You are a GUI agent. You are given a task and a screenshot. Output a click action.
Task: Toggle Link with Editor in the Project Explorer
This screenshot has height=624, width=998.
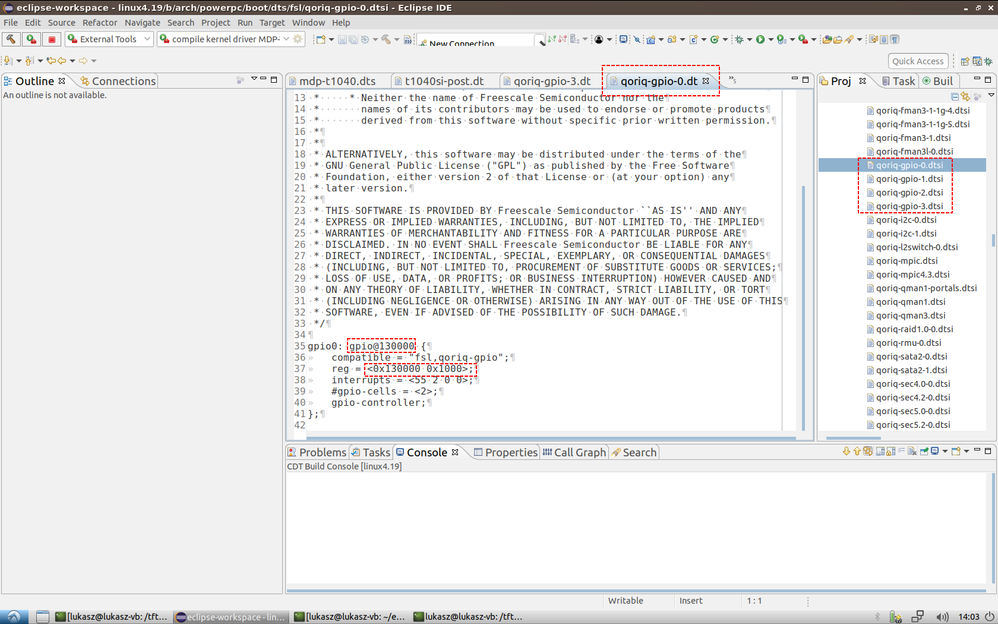click(966, 97)
